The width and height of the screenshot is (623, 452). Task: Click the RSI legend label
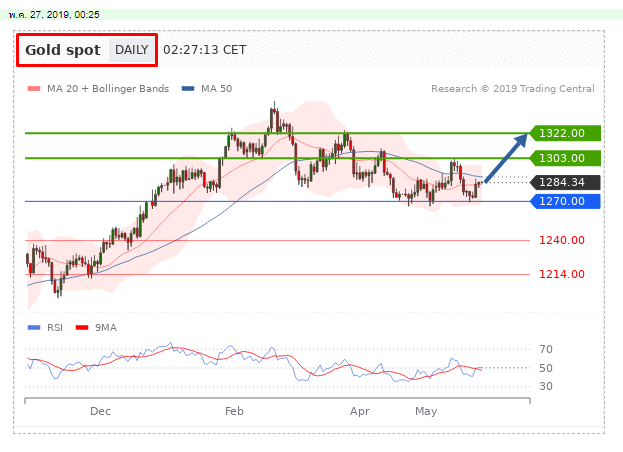coord(55,328)
